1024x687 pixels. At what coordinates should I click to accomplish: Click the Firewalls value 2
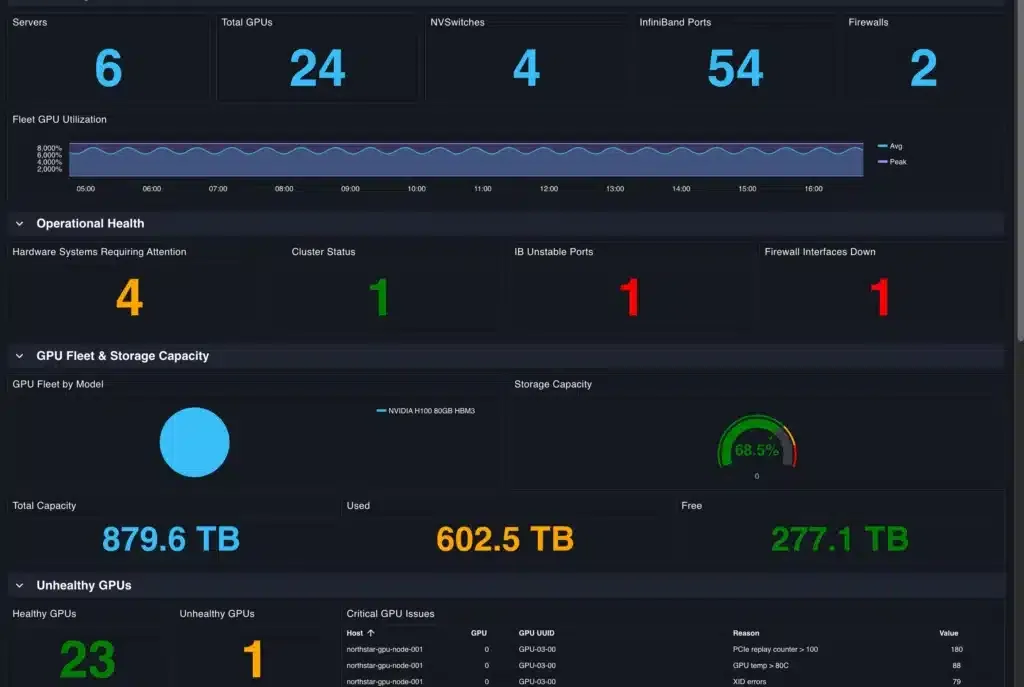(x=923, y=68)
